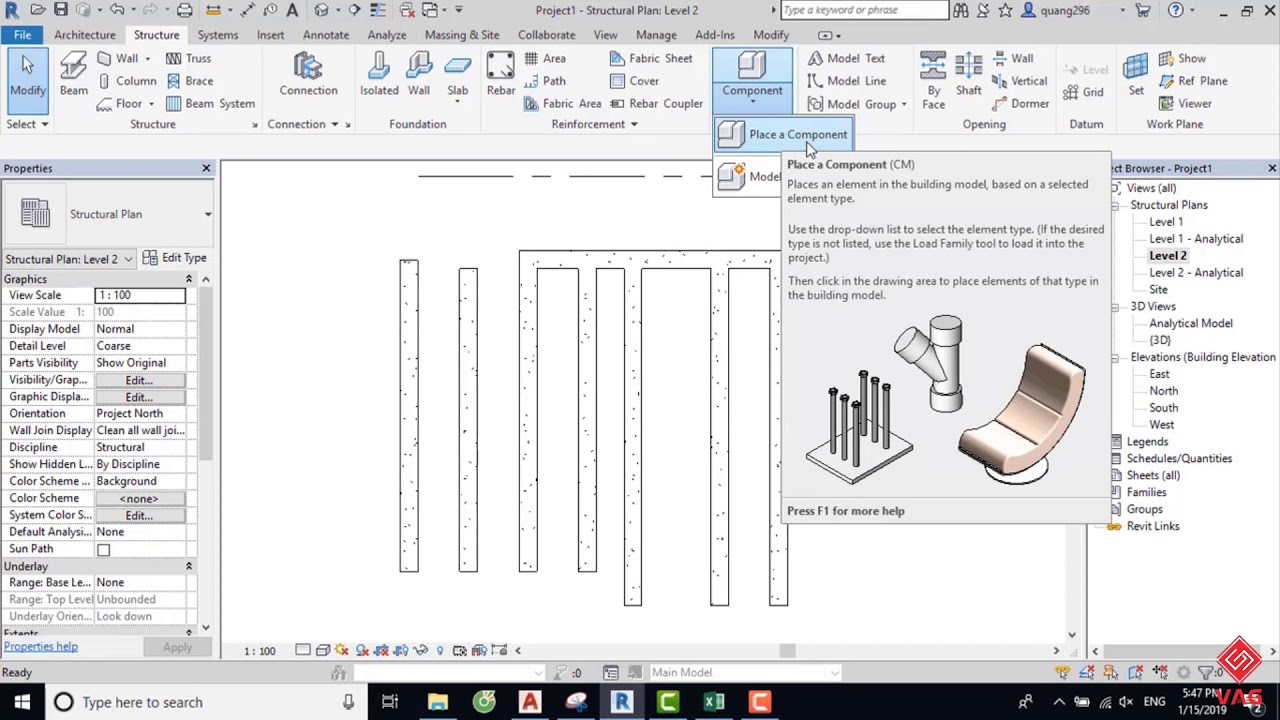Screen dimensions: 1280x720
Task: Select the Ref Plane tool
Action: coord(1193,81)
